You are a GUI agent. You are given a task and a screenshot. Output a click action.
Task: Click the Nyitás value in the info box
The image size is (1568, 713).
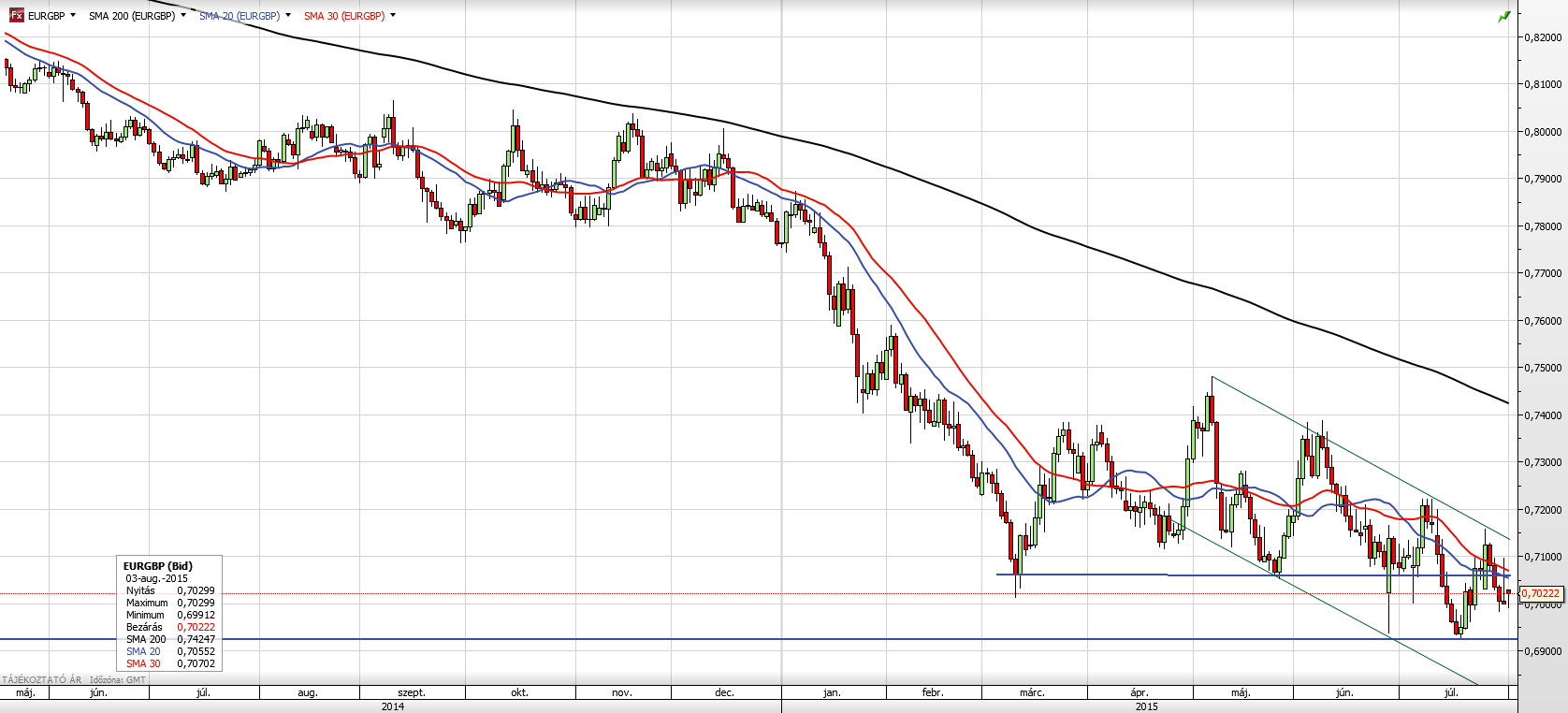tap(196, 590)
